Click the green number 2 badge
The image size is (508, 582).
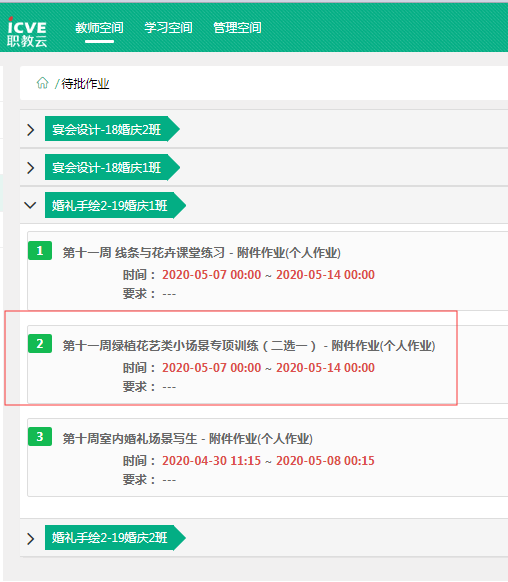tap(40, 343)
